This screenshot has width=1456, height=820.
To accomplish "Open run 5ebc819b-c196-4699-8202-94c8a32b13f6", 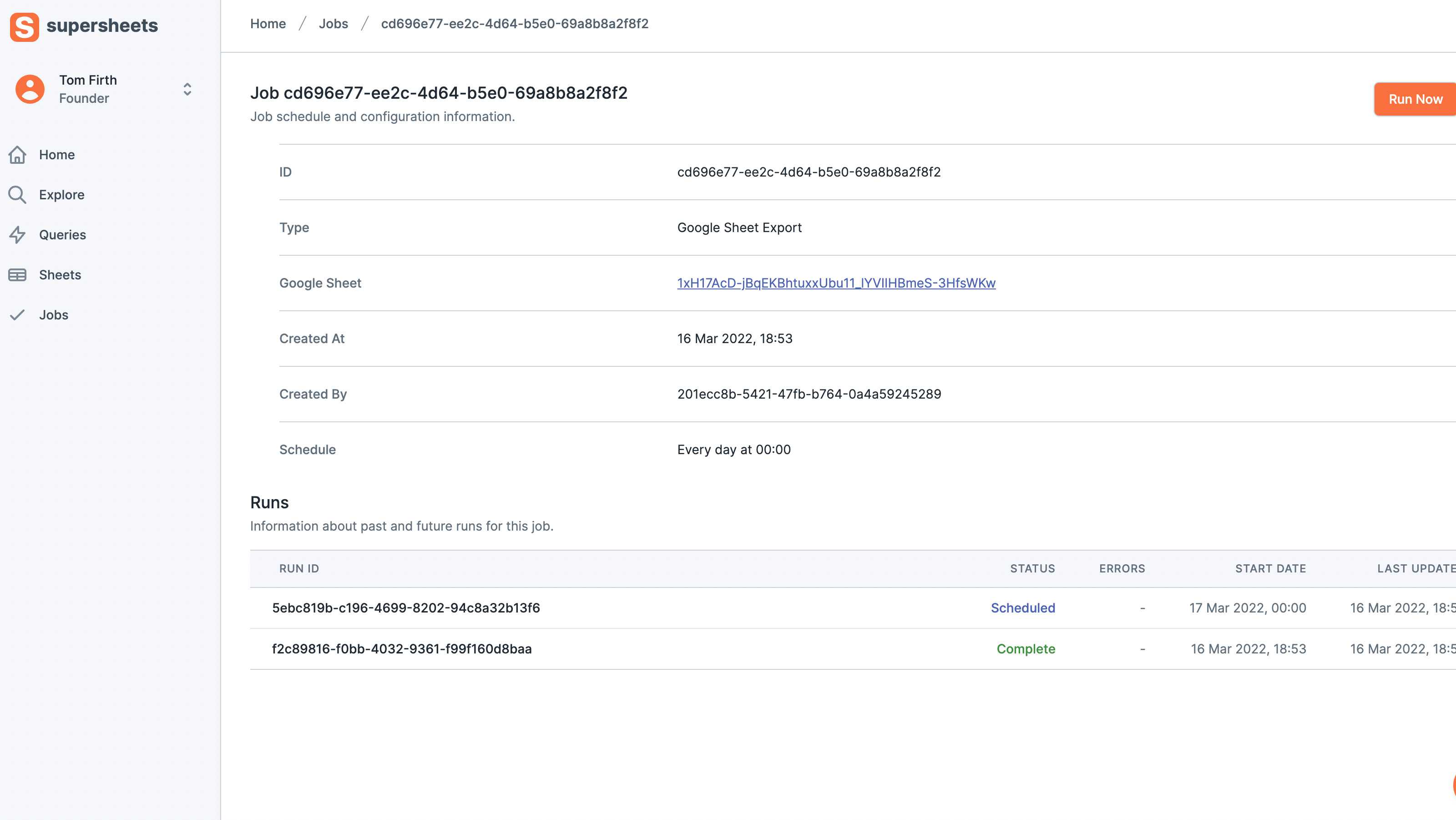I will pos(406,608).
